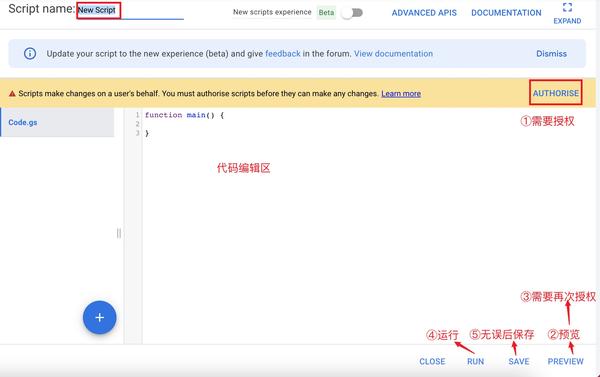This screenshot has height=377, width=600.
Task: Dismiss the new experience banner
Action: click(551, 54)
